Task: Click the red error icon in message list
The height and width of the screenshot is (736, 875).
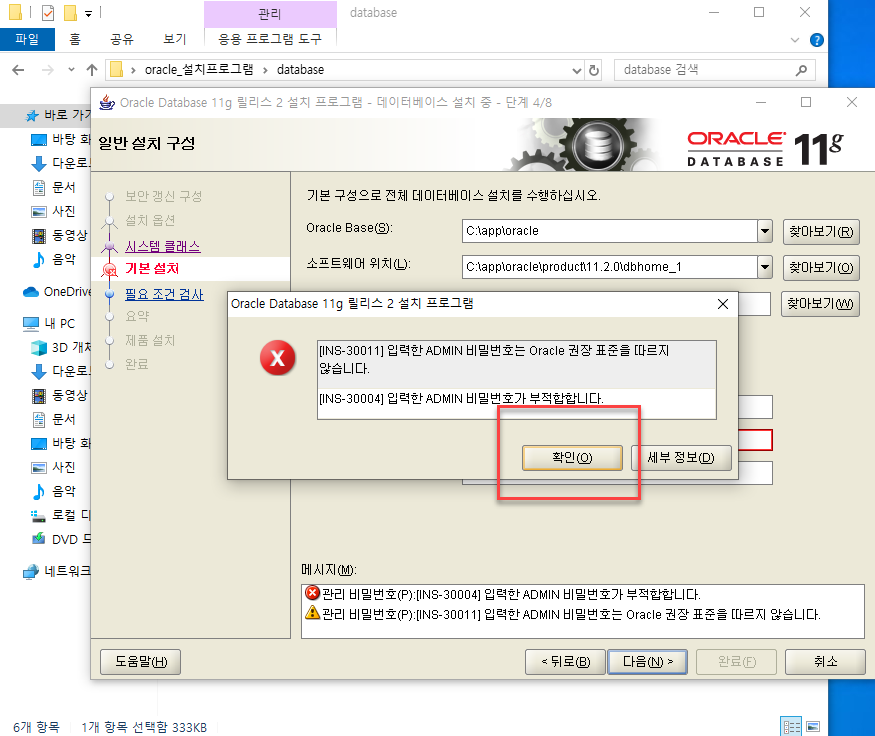Action: click(x=312, y=593)
